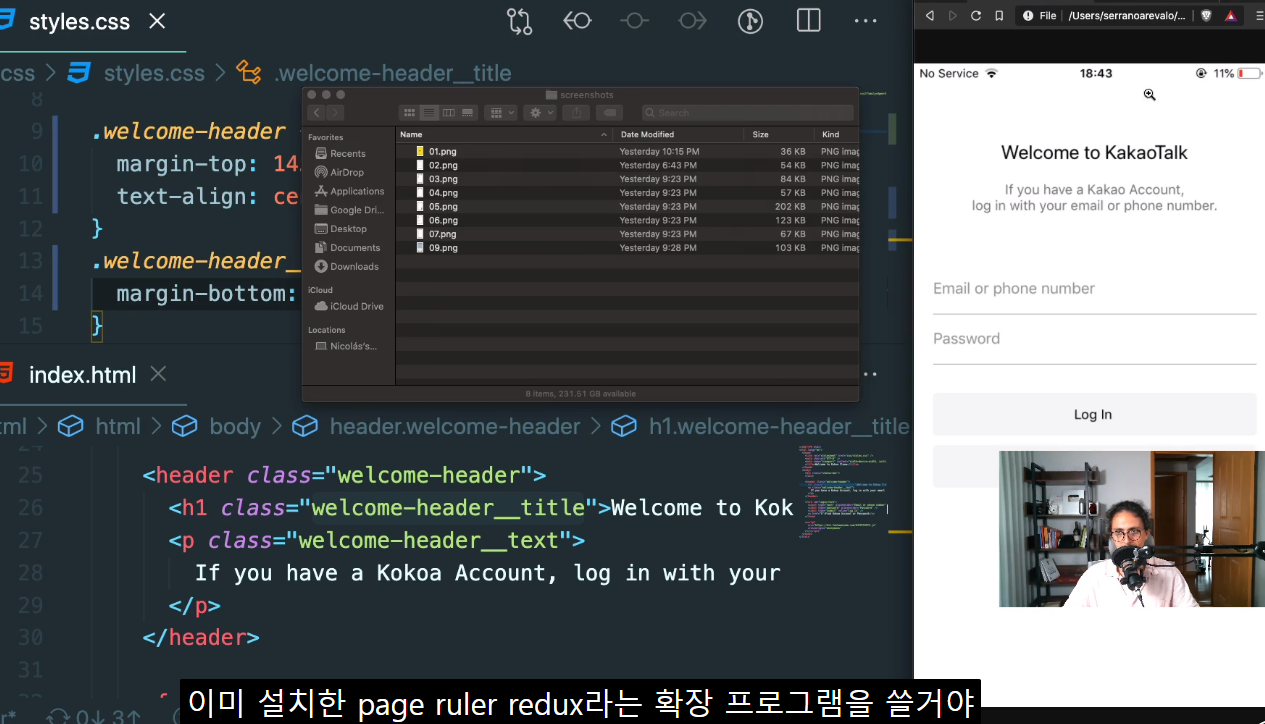The width and height of the screenshot is (1265, 724).
Task: Sort Finder list by Name column
Action: [505, 134]
